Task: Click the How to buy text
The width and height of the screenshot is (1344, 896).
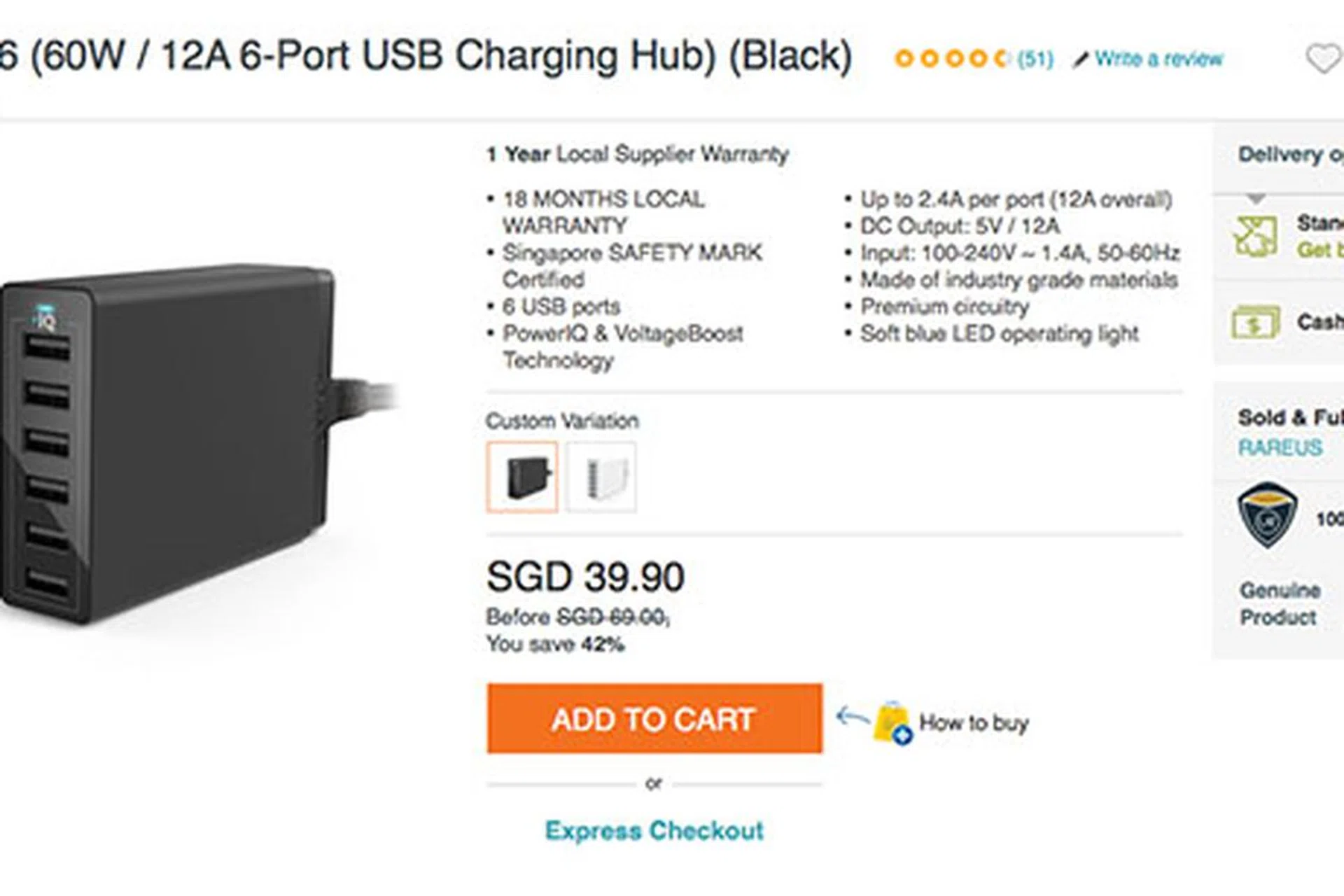Action: (x=974, y=722)
